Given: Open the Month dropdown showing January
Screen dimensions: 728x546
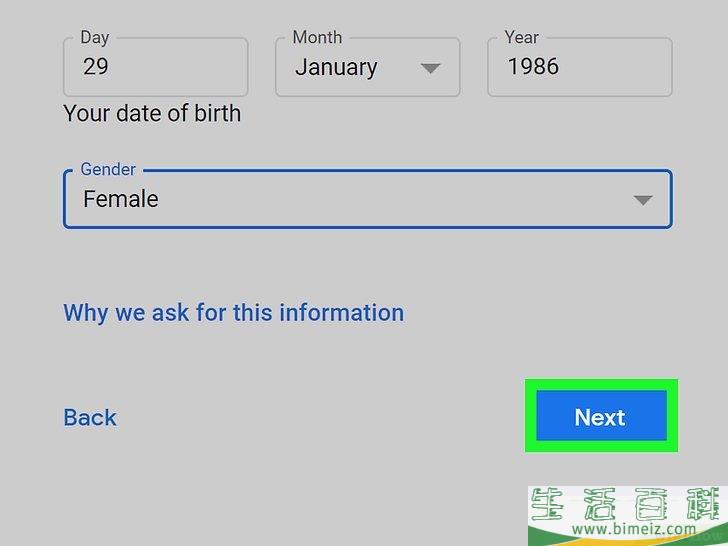Looking at the screenshot, I should 368,67.
